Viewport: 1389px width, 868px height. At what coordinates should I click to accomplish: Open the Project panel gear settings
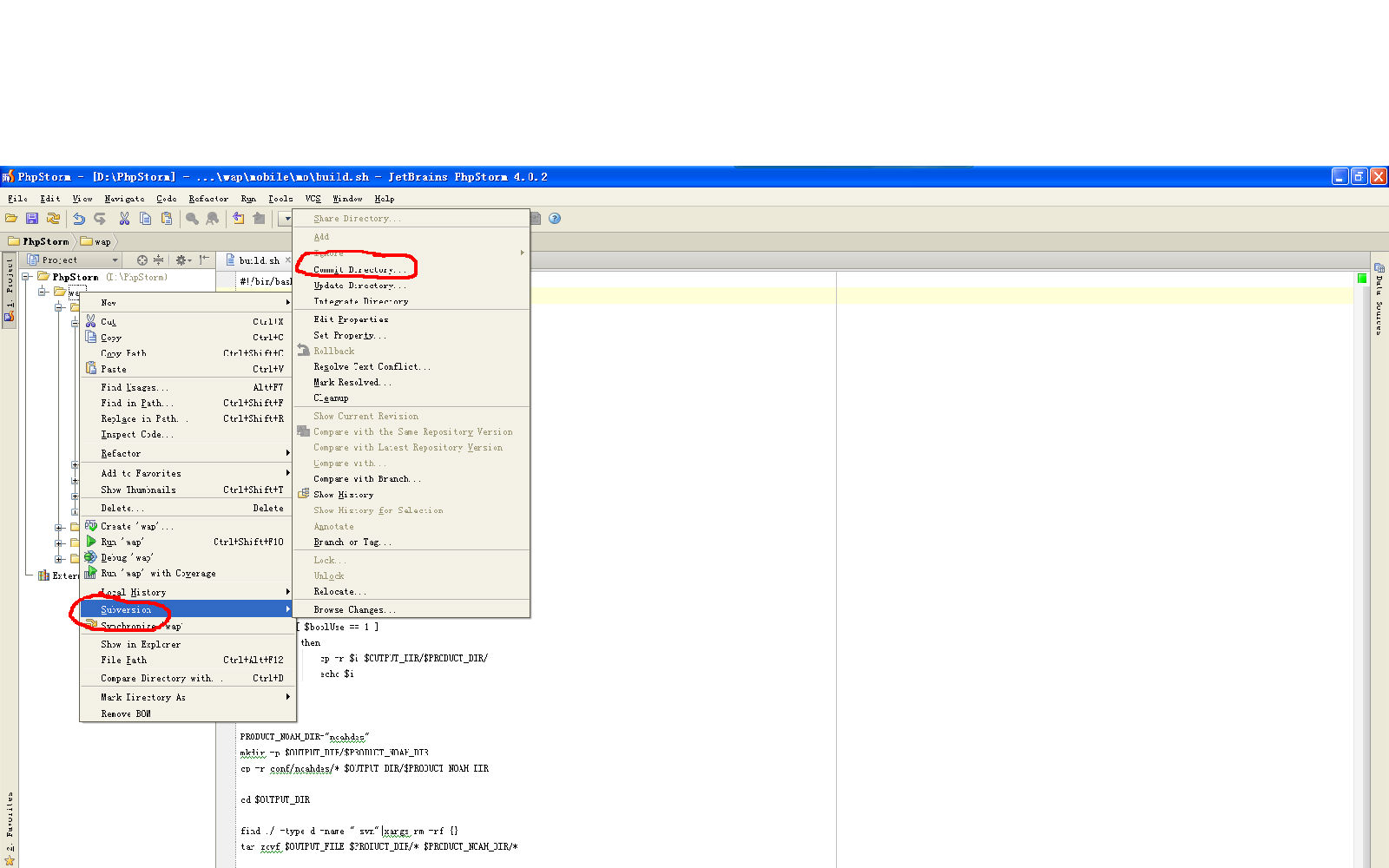pos(183,260)
